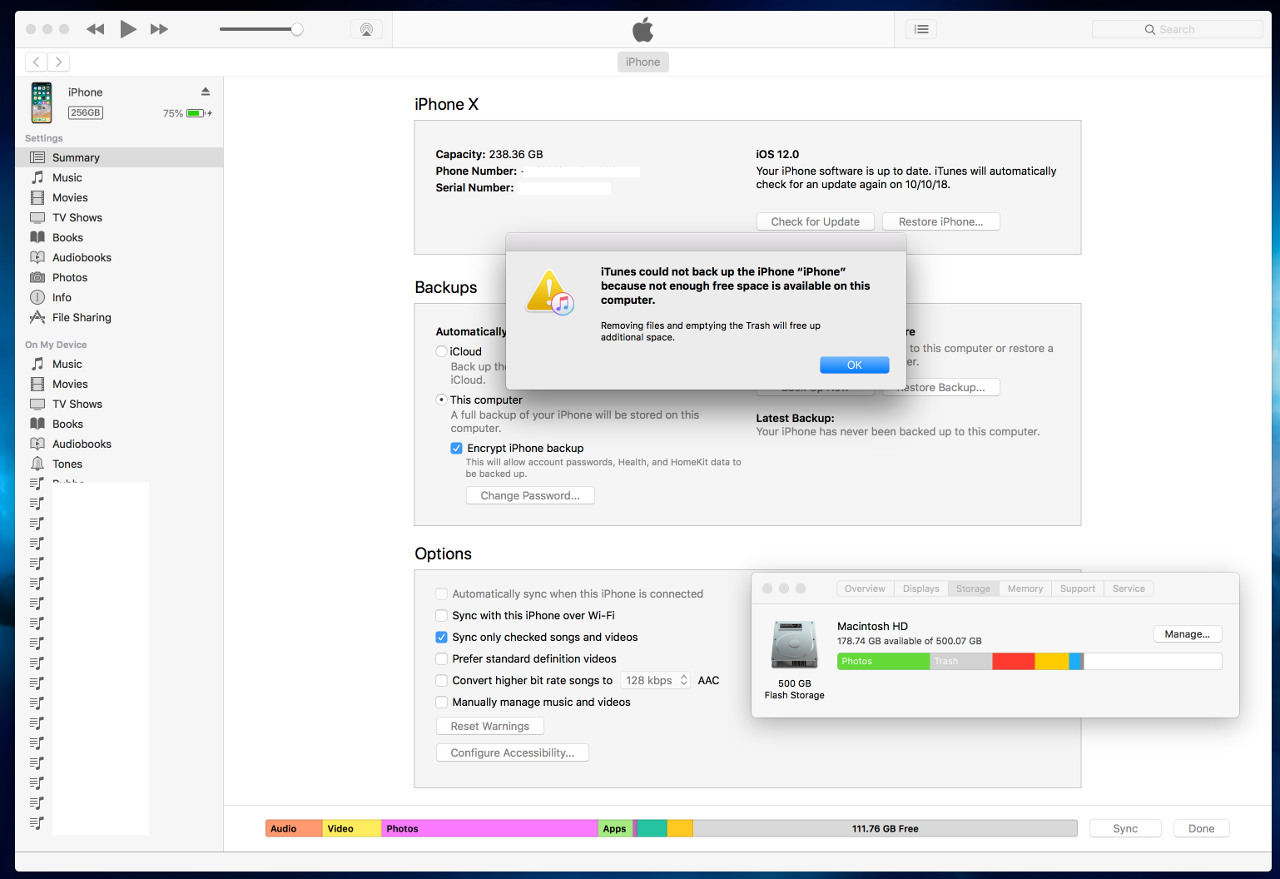The height and width of the screenshot is (879, 1280).
Task: Enable Sync with this iPhone over Wi-Fi
Action: click(x=441, y=616)
